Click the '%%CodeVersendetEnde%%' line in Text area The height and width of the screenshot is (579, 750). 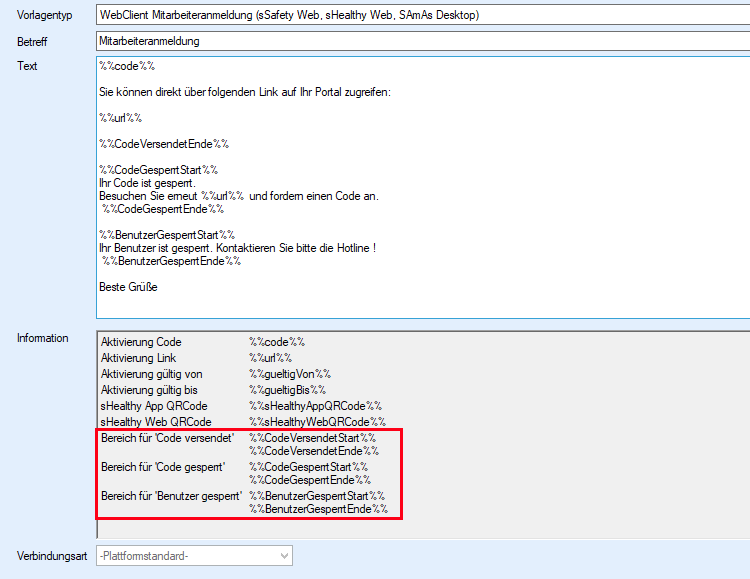point(164,144)
